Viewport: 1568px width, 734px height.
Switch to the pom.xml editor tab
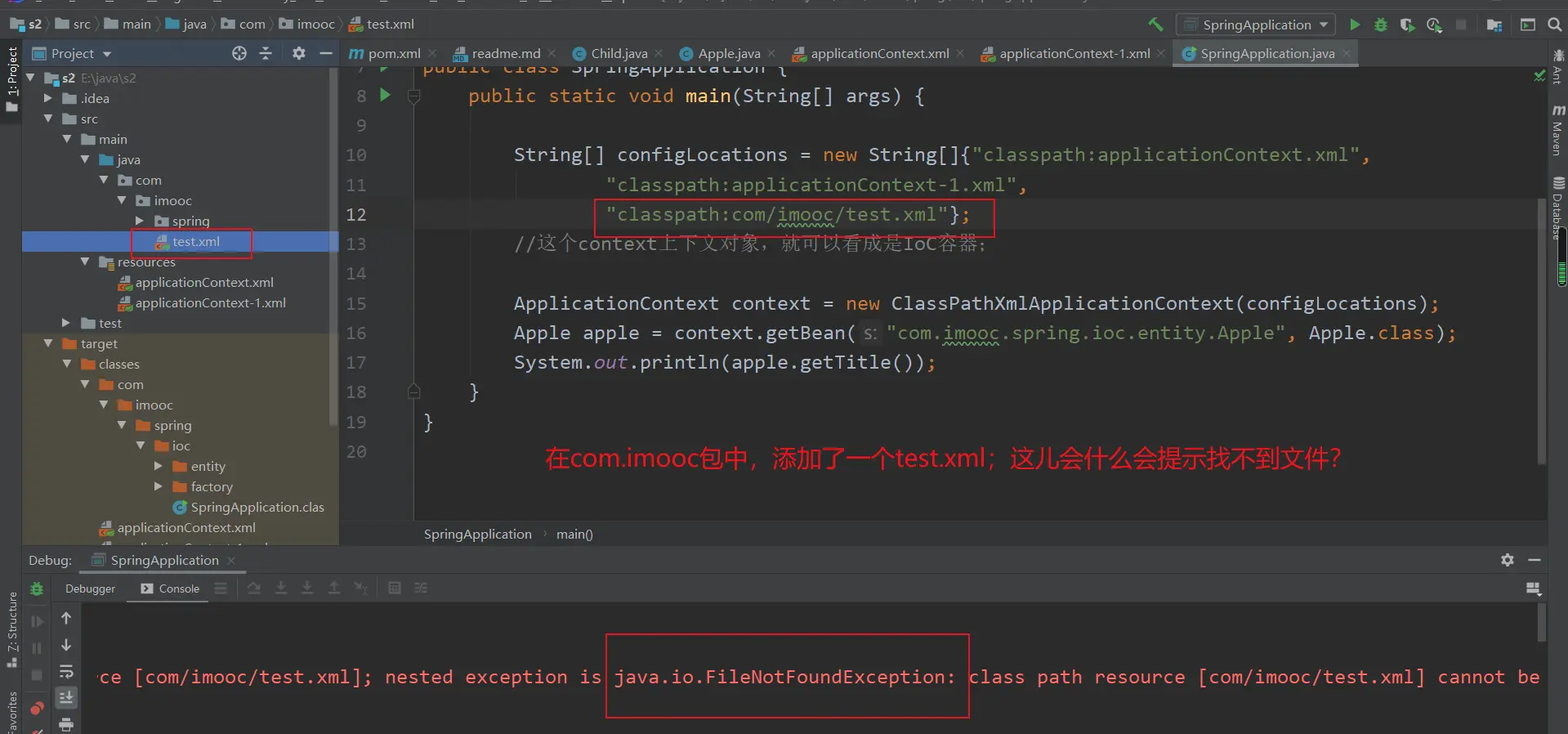click(x=393, y=54)
